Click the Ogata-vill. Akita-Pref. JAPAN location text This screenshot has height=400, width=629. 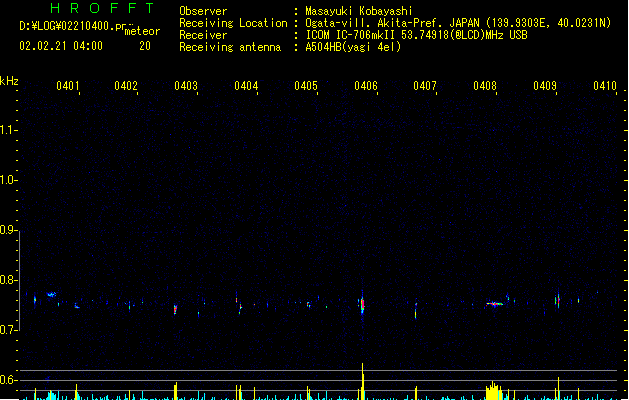(x=392, y=23)
